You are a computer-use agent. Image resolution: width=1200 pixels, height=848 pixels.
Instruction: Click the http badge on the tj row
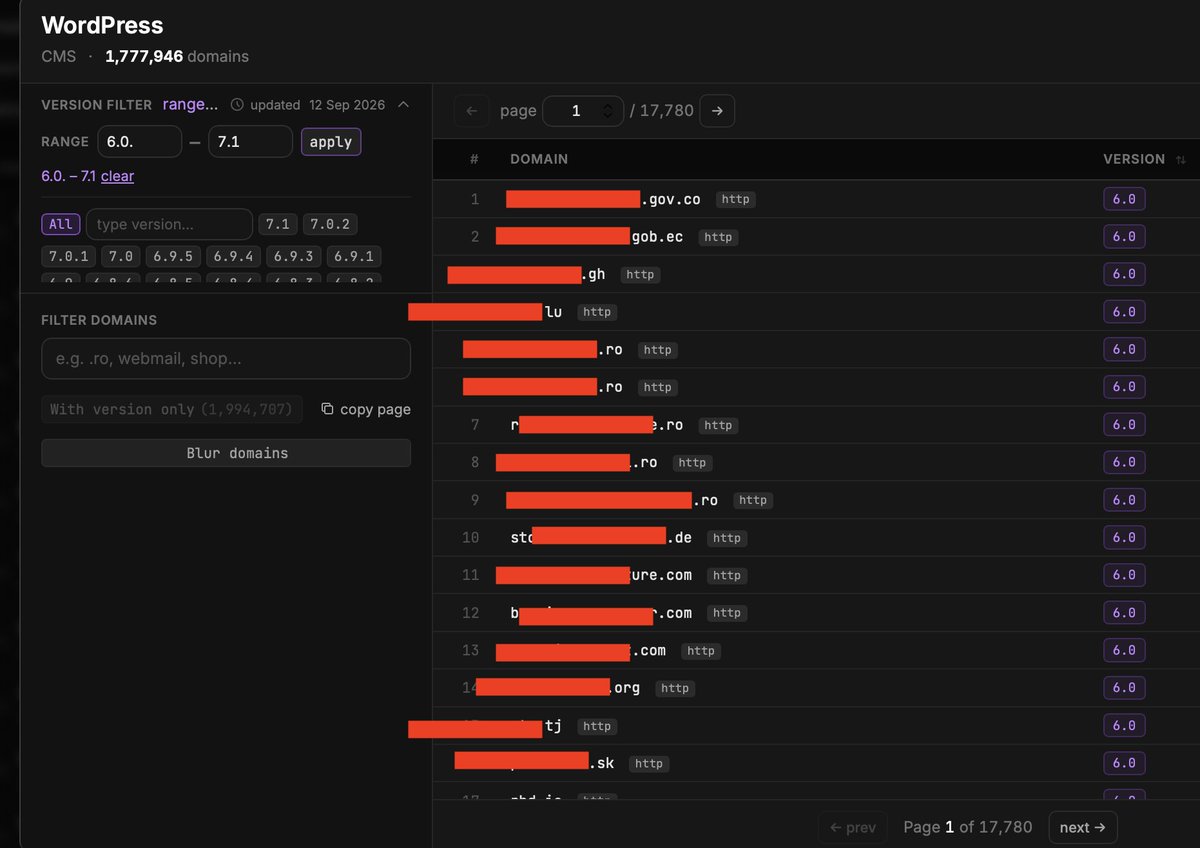[597, 726]
